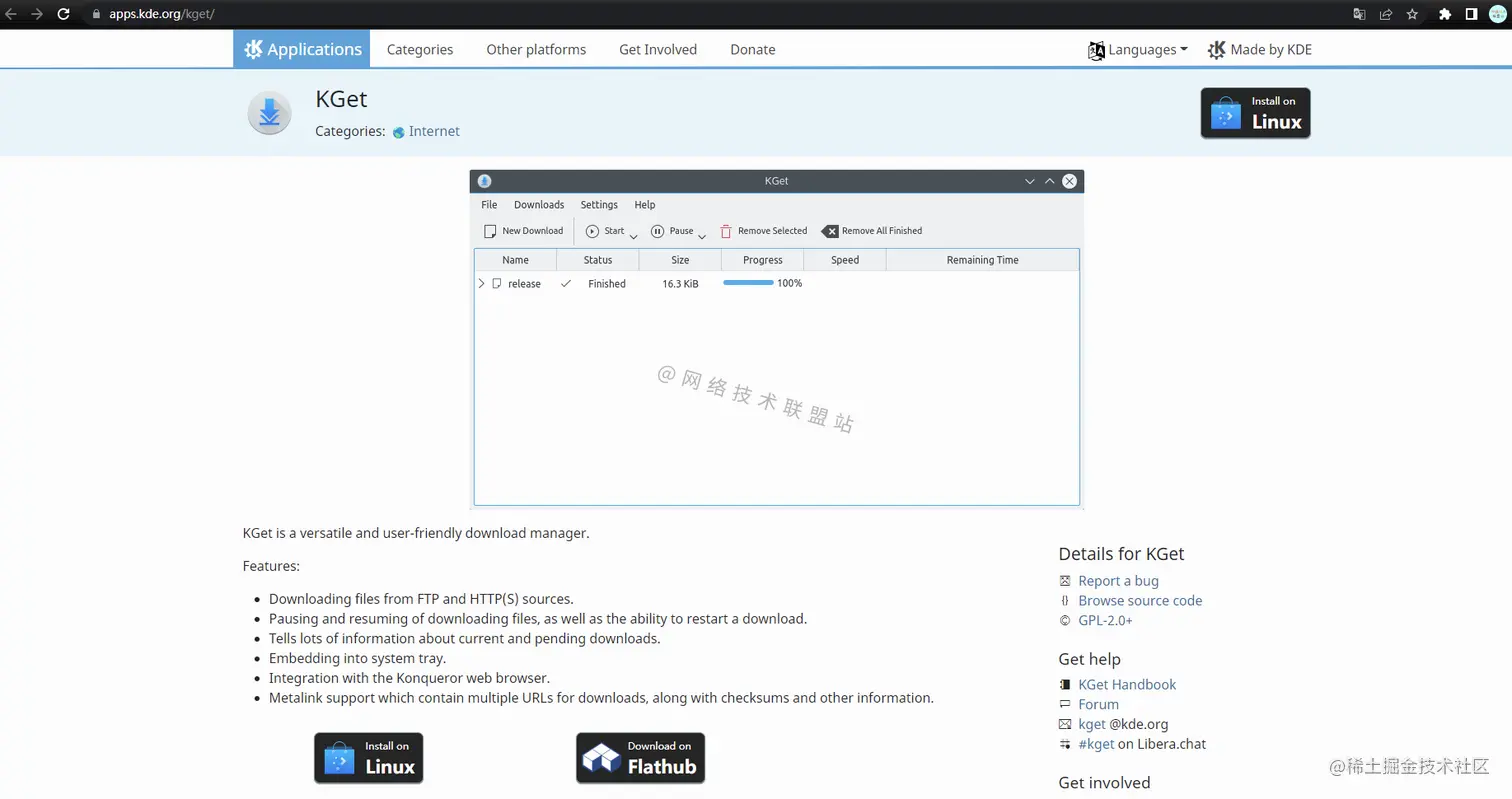This screenshot has height=799, width=1512.
Task: Click New Download in the KGet screenshot
Action: (523, 231)
